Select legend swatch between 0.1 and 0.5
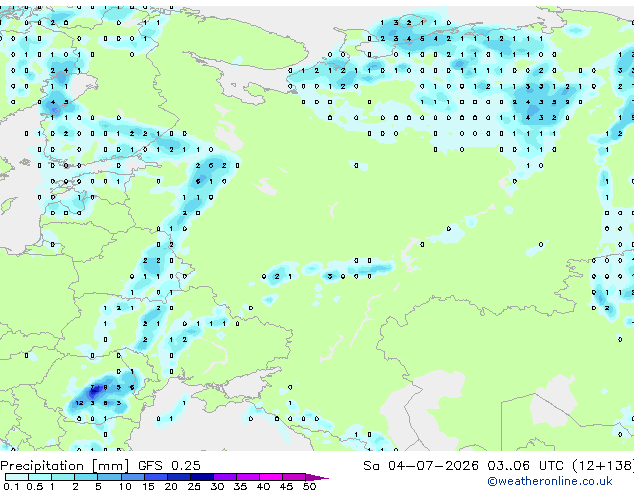The image size is (634, 490). pyautogui.click(x=17, y=477)
